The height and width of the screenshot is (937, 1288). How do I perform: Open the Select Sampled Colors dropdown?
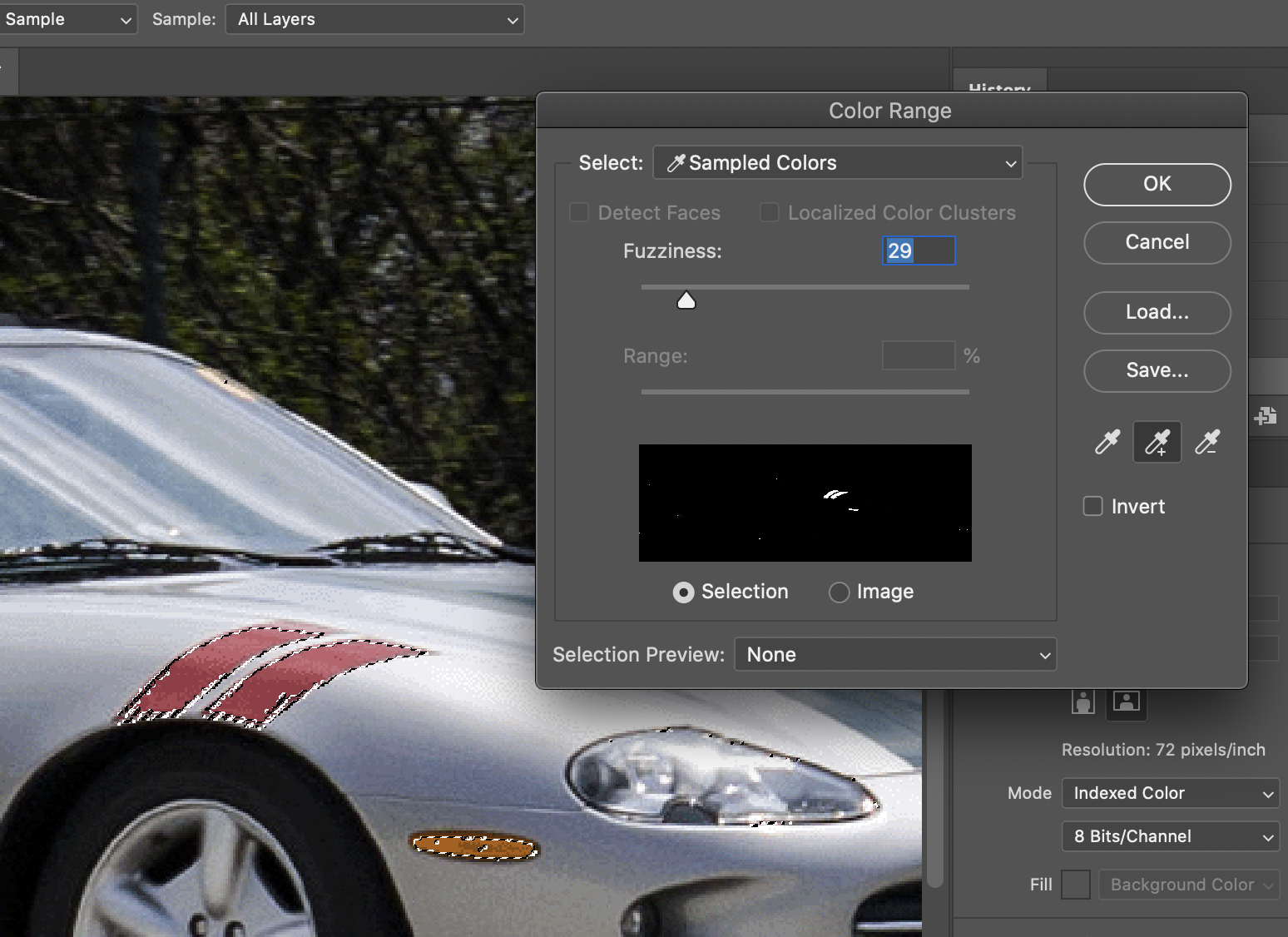(838, 163)
